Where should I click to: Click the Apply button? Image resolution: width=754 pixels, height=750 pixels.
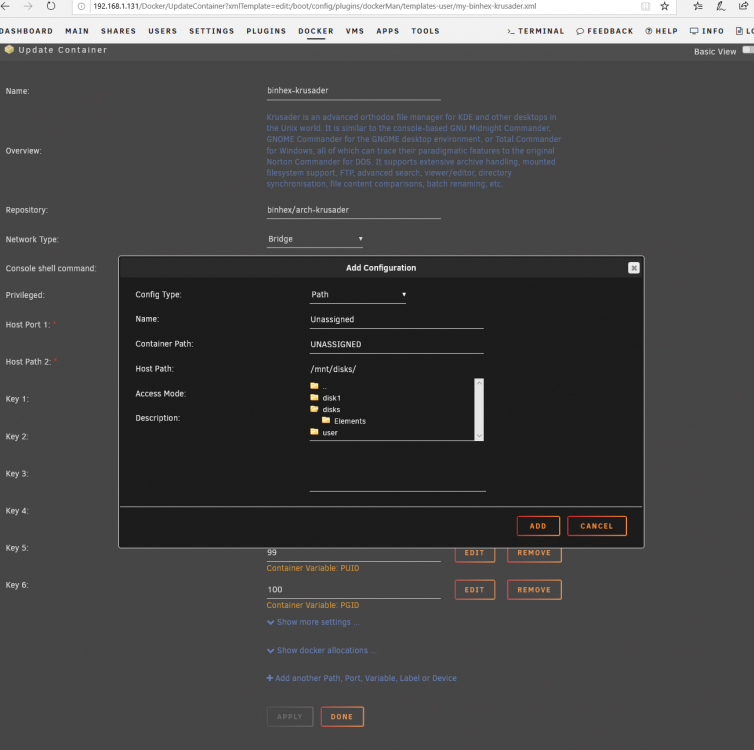290,717
